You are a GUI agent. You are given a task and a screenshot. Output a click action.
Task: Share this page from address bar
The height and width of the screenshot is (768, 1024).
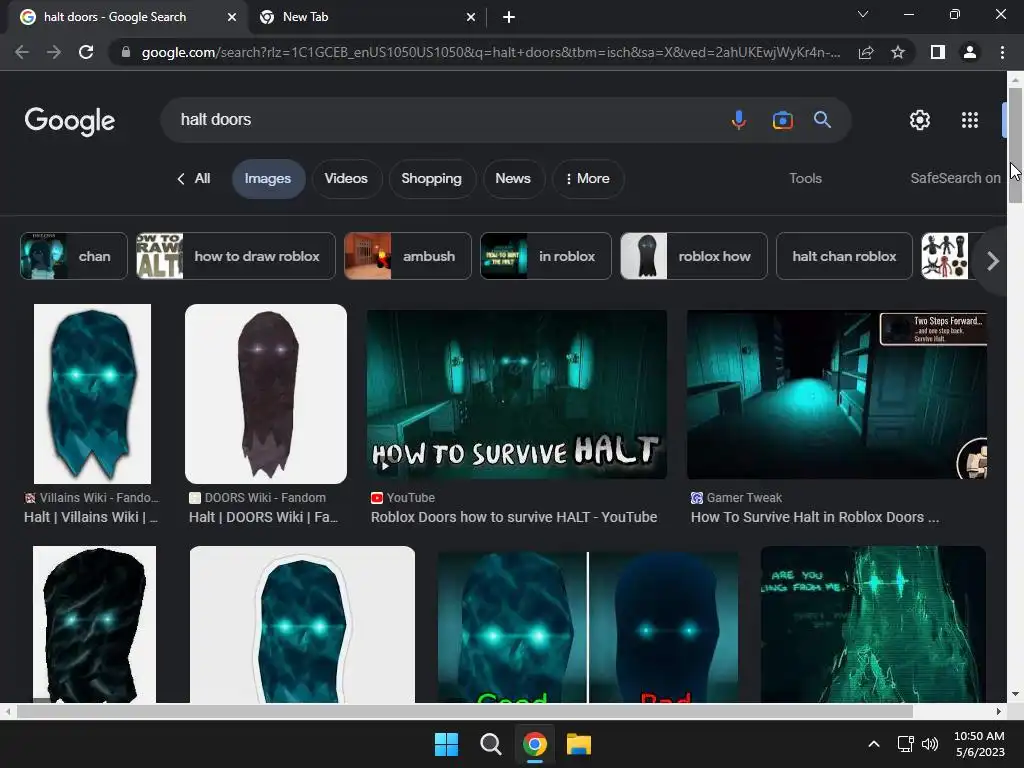pyautogui.click(x=866, y=52)
